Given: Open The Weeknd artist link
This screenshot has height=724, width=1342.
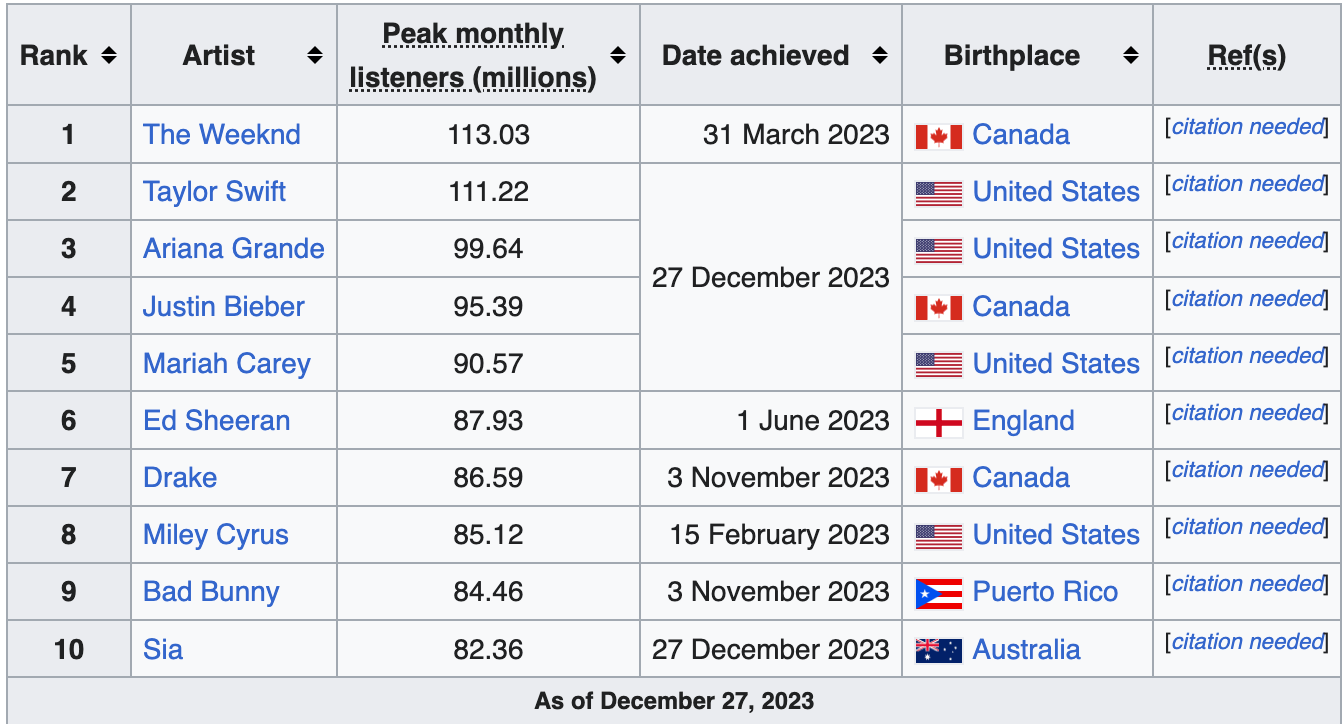Looking at the screenshot, I should pyautogui.click(x=221, y=135).
